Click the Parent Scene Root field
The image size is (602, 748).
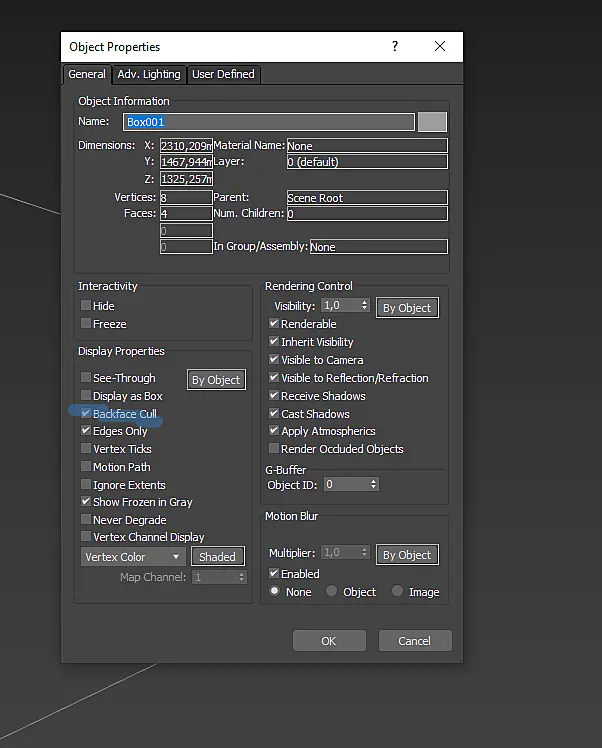tap(367, 197)
